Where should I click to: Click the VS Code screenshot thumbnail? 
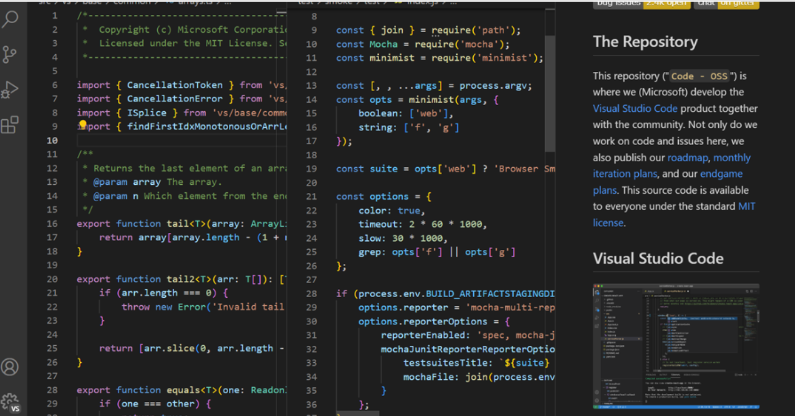689,345
